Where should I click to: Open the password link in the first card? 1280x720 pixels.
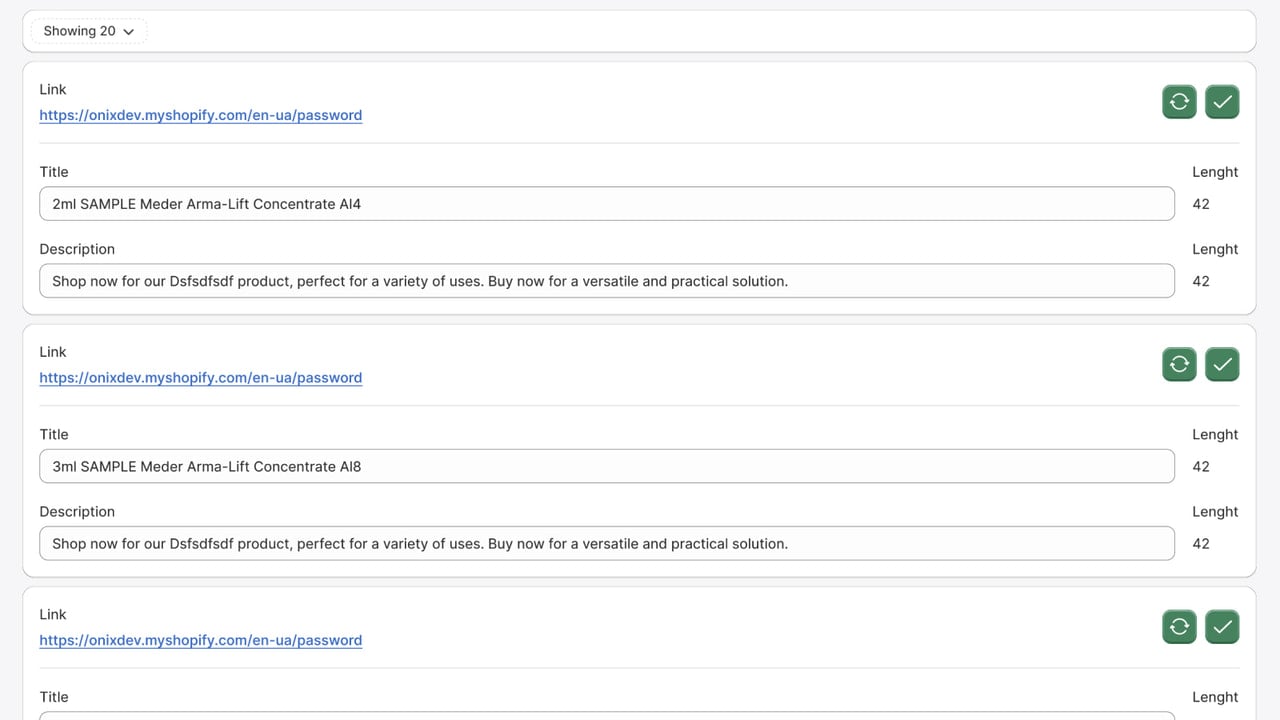coord(201,115)
